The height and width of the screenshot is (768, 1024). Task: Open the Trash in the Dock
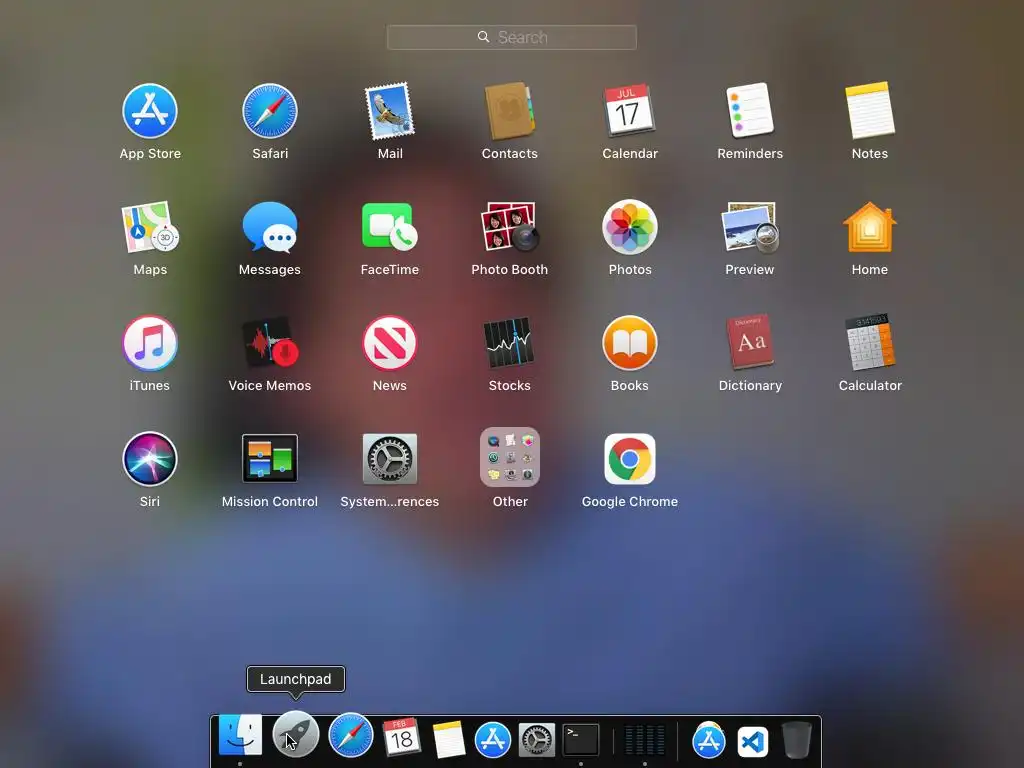[x=797, y=740]
